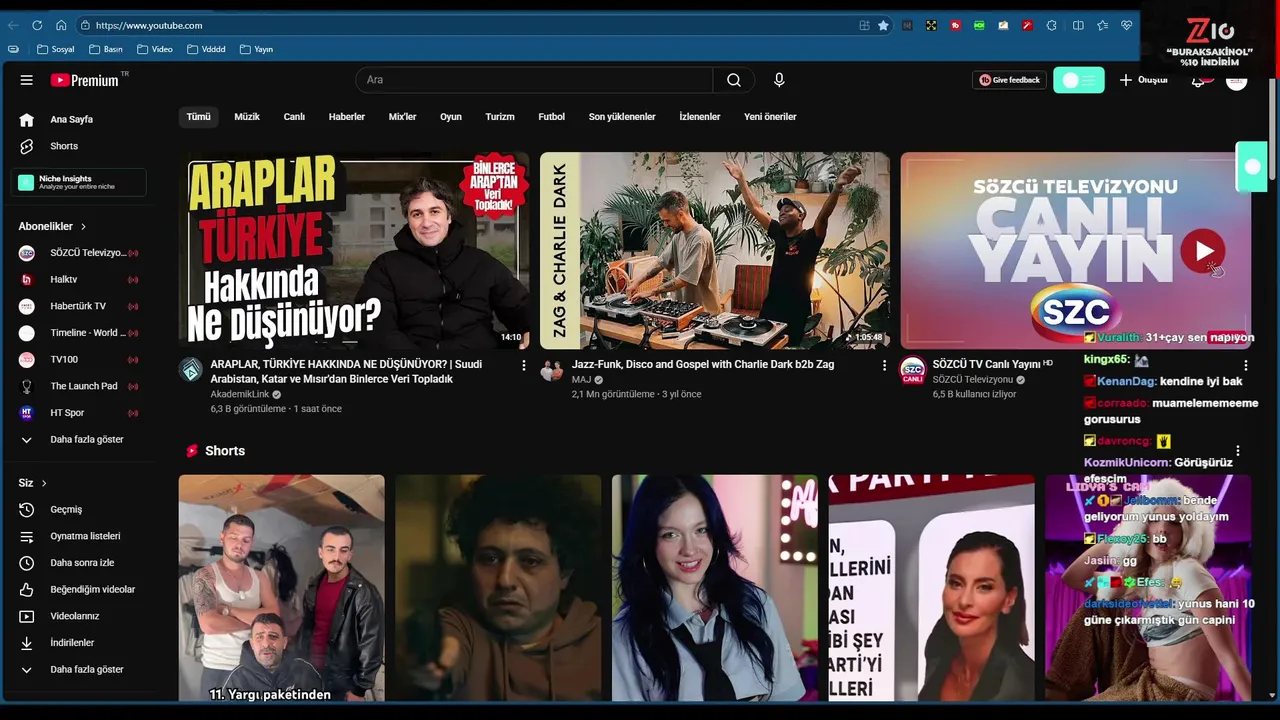The width and height of the screenshot is (1280, 720).
Task: Click the MAJ channel avatar
Action: pyautogui.click(x=552, y=369)
